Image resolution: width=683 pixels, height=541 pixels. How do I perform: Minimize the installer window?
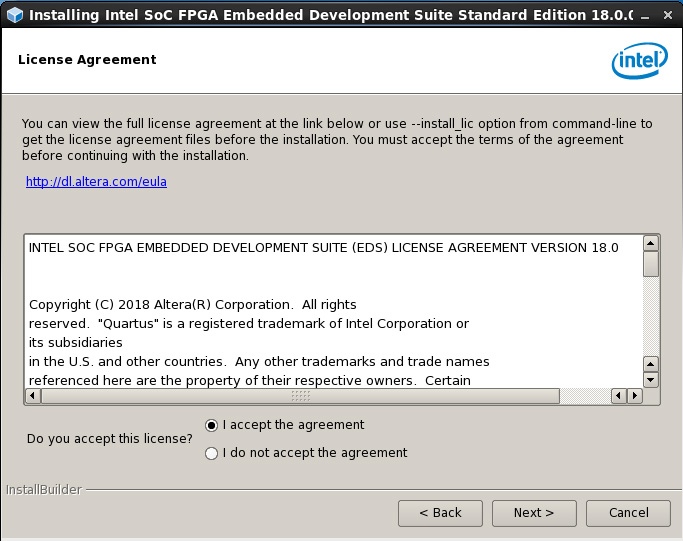tap(646, 15)
